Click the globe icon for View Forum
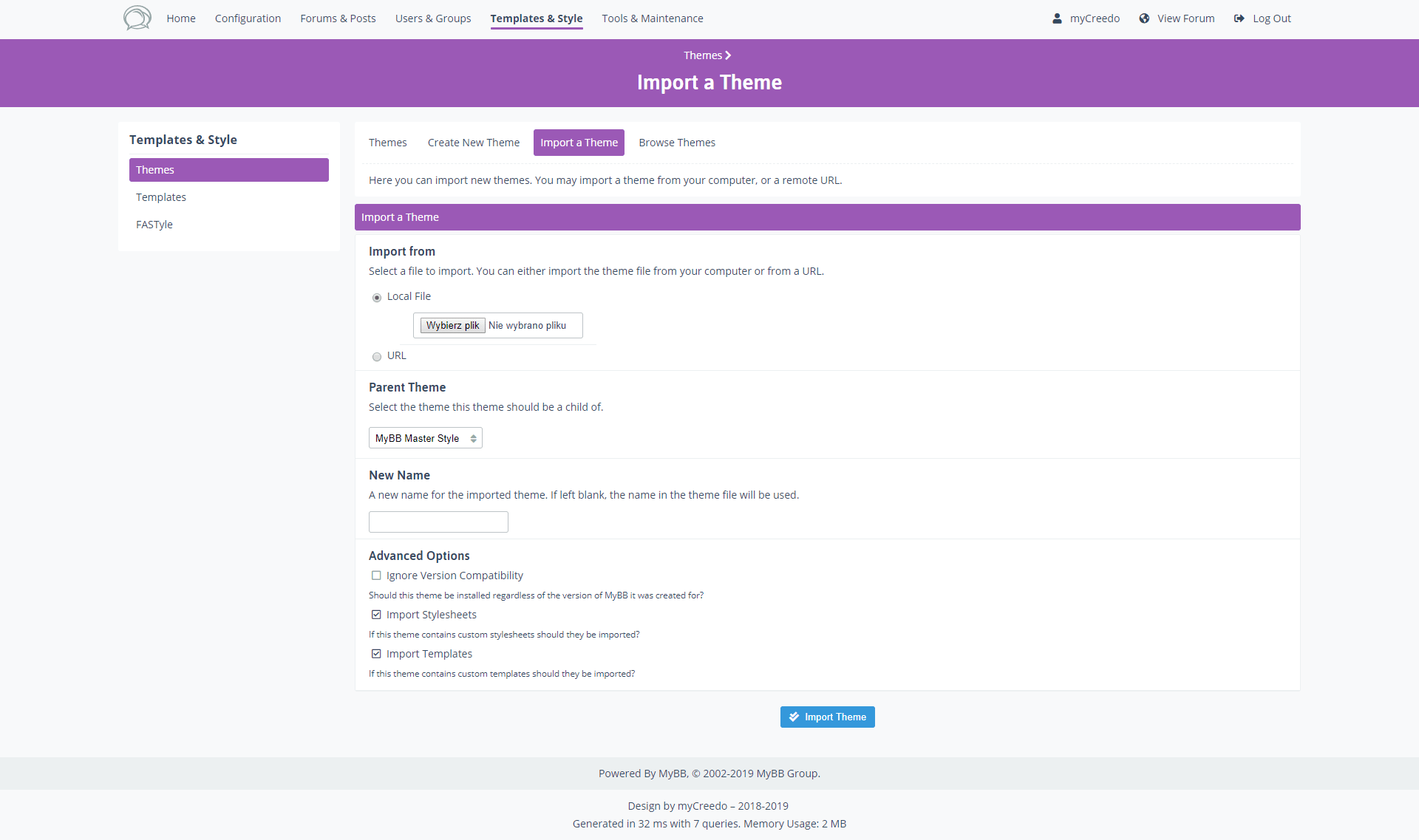Viewport: 1419px width, 840px height. click(1144, 18)
